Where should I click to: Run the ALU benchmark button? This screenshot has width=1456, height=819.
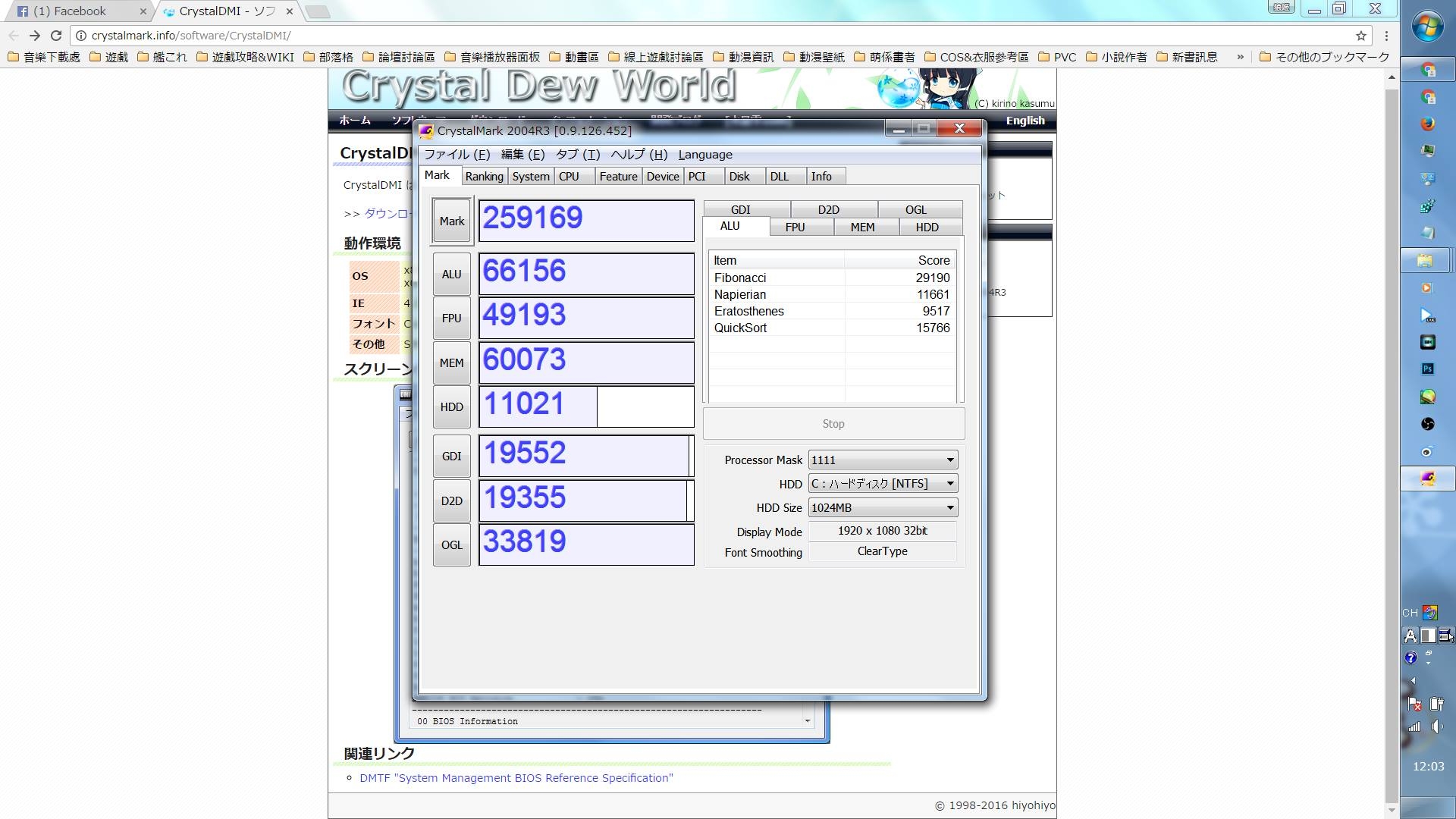pos(452,275)
